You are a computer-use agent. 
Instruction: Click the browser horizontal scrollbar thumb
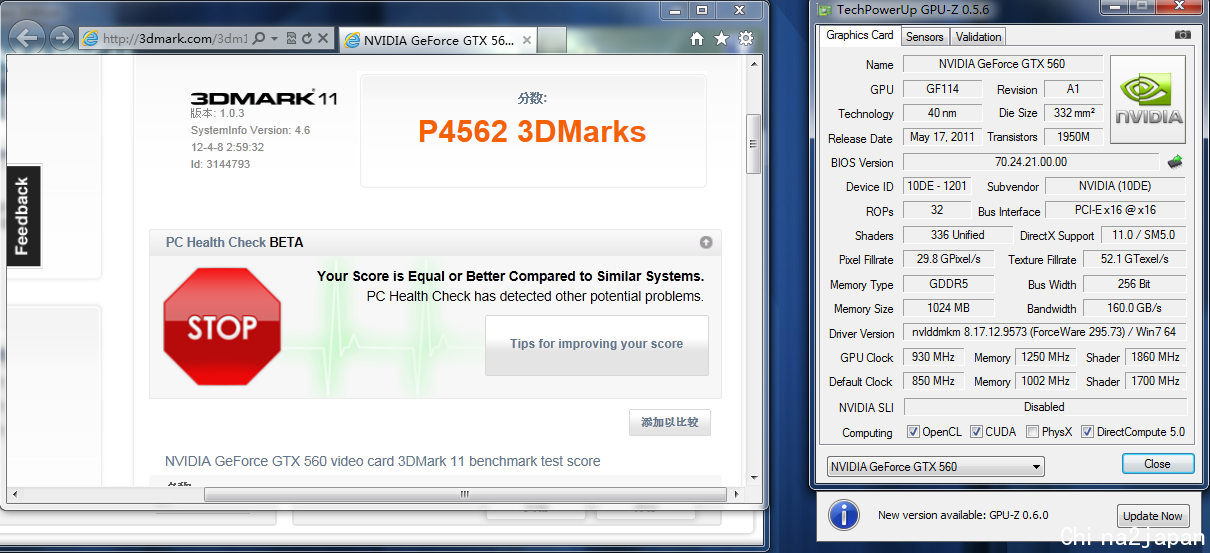coord(465,494)
